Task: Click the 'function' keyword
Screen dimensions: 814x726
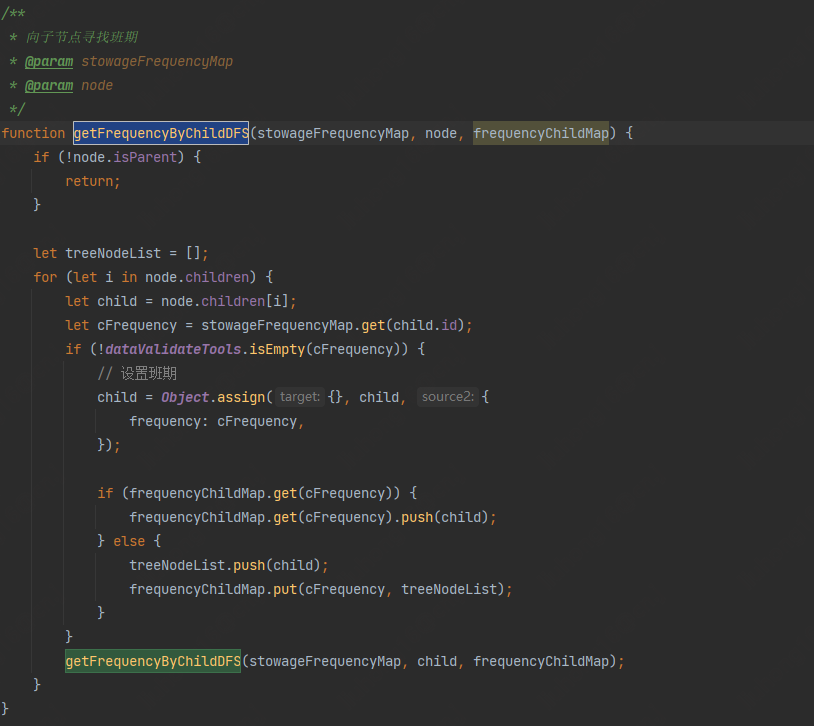Action: tap(33, 133)
